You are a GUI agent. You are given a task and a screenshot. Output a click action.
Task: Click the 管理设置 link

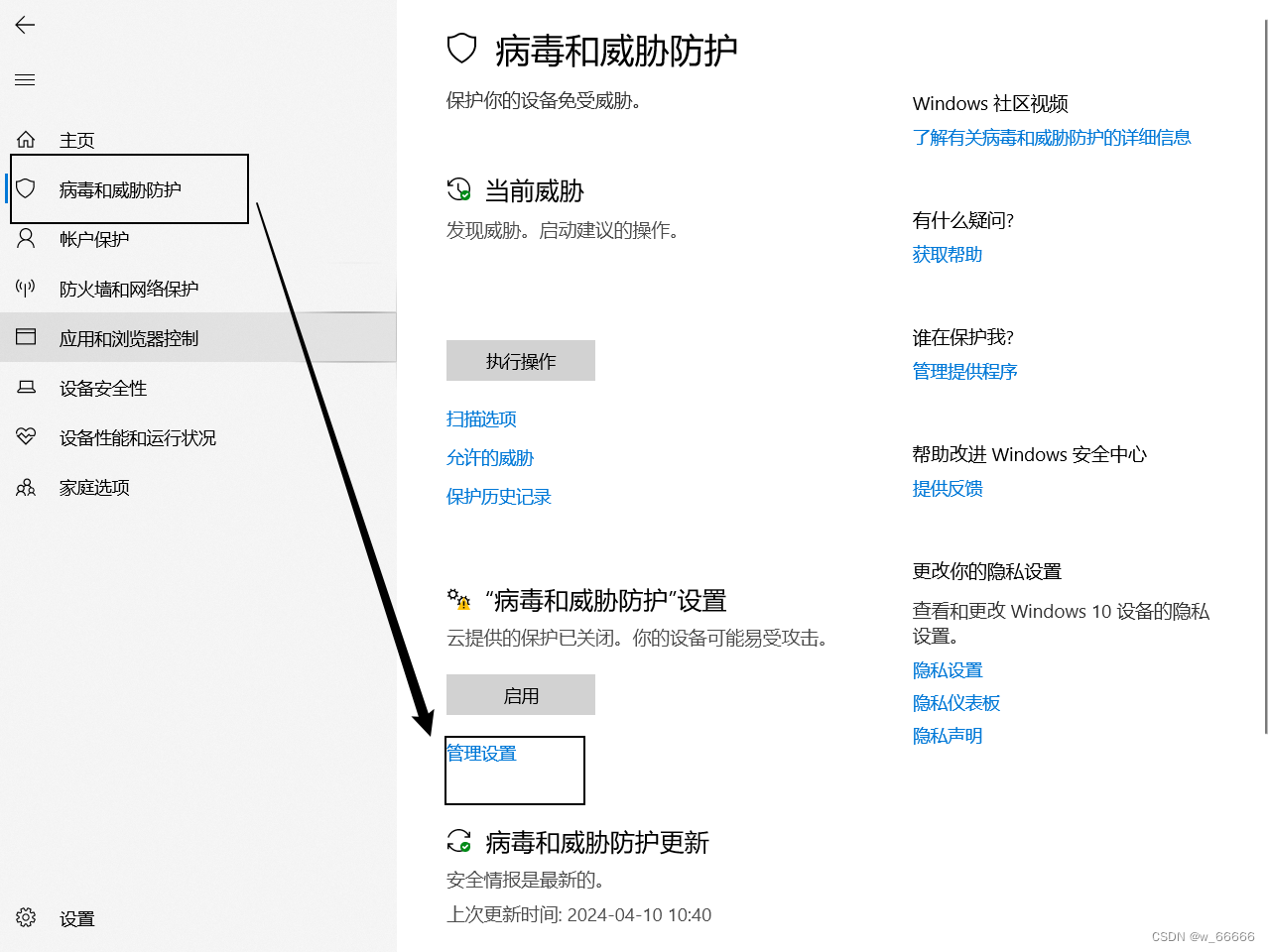[481, 754]
